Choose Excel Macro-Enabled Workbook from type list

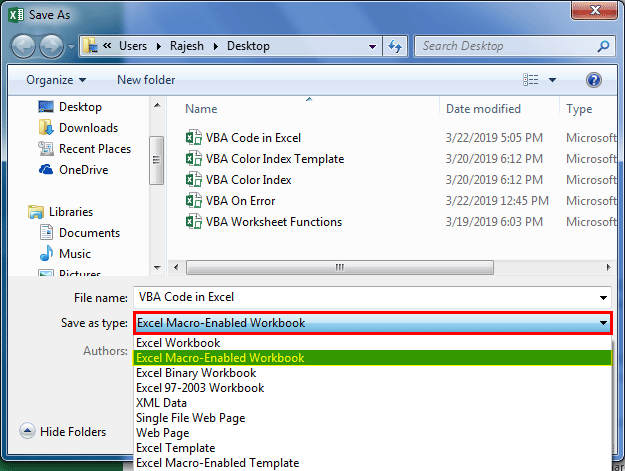(372, 358)
